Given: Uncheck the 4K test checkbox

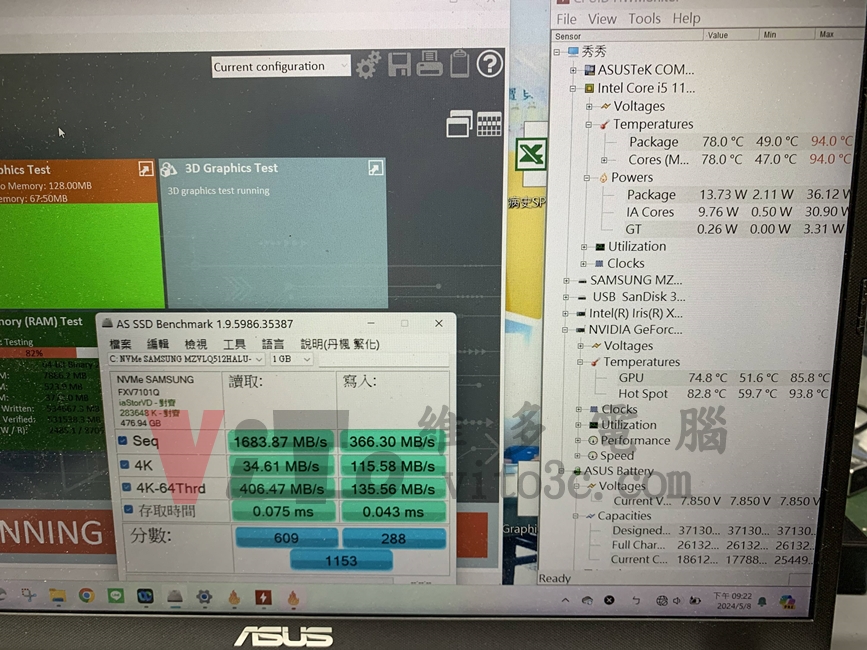Looking at the screenshot, I should coord(124,465).
